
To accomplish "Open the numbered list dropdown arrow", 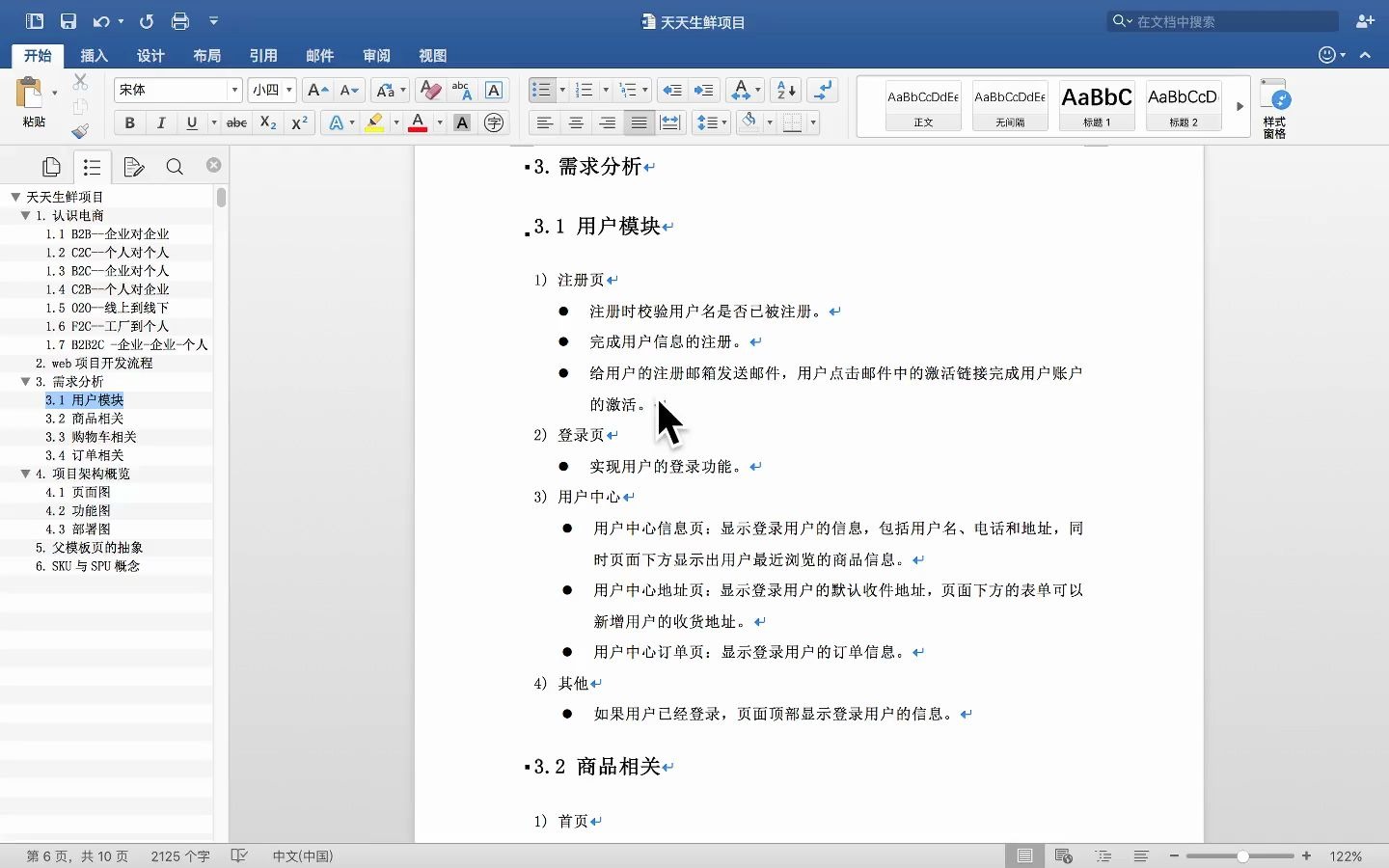I will (x=606, y=91).
